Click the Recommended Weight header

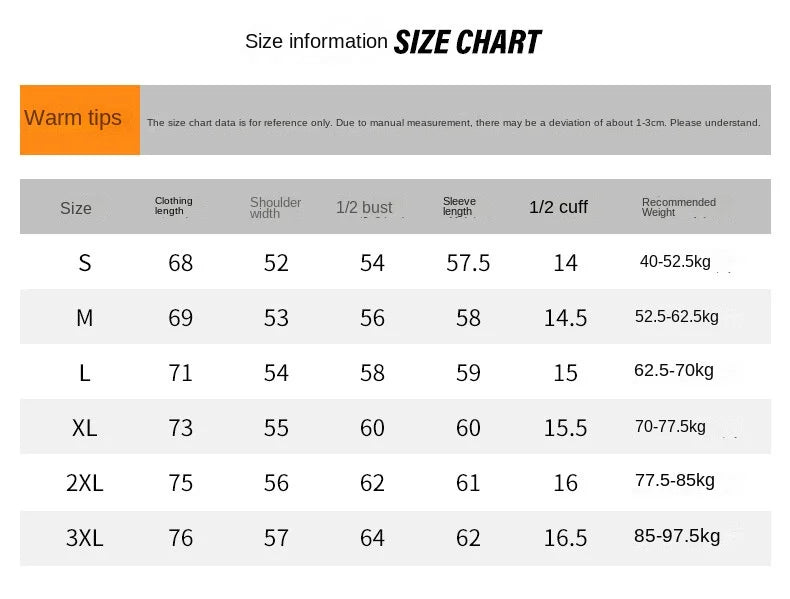678,207
